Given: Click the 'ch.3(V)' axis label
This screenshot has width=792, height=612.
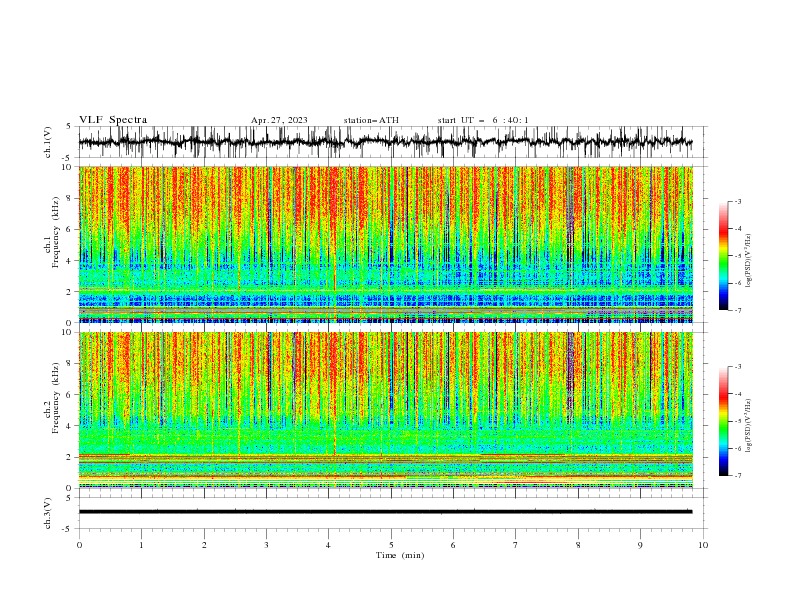Looking at the screenshot, I should (x=48, y=513).
